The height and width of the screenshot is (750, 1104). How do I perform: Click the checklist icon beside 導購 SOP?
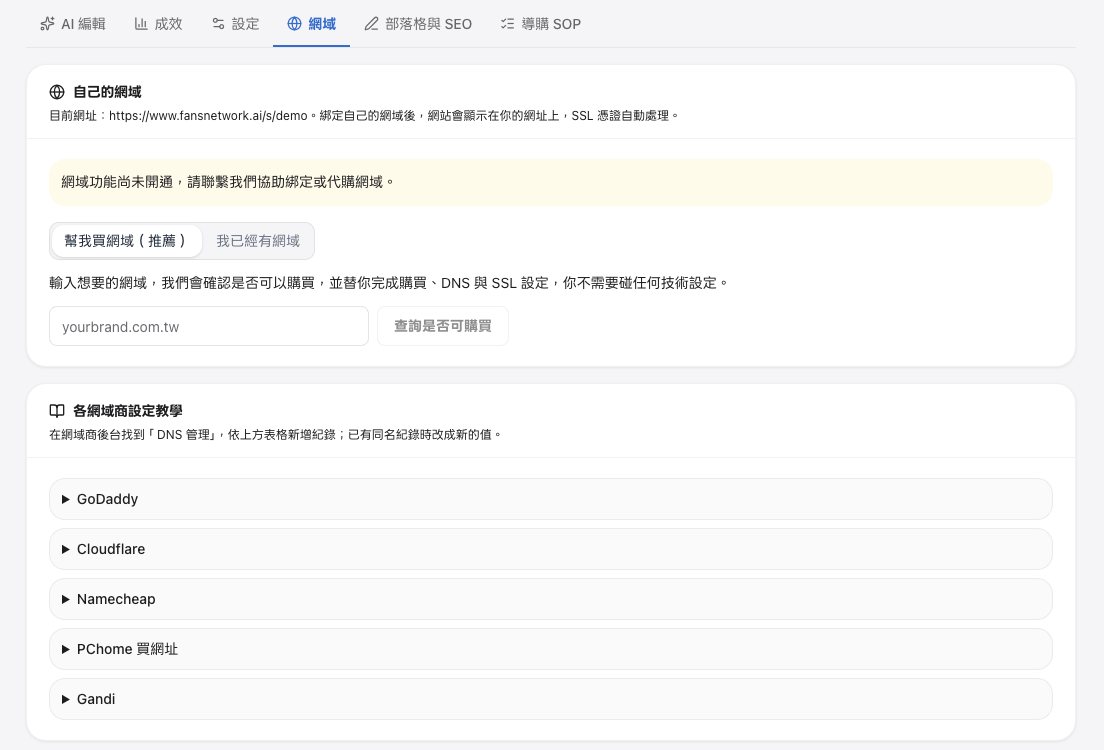507,24
